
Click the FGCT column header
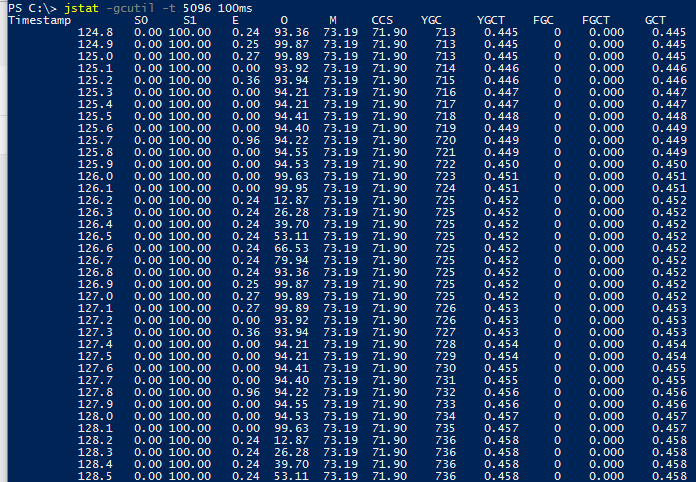point(596,20)
